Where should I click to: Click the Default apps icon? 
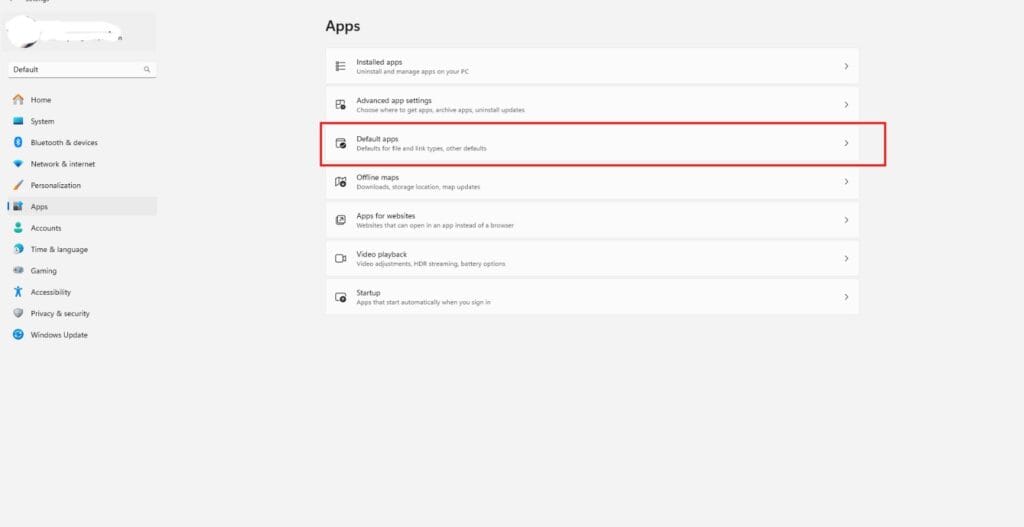coord(340,143)
